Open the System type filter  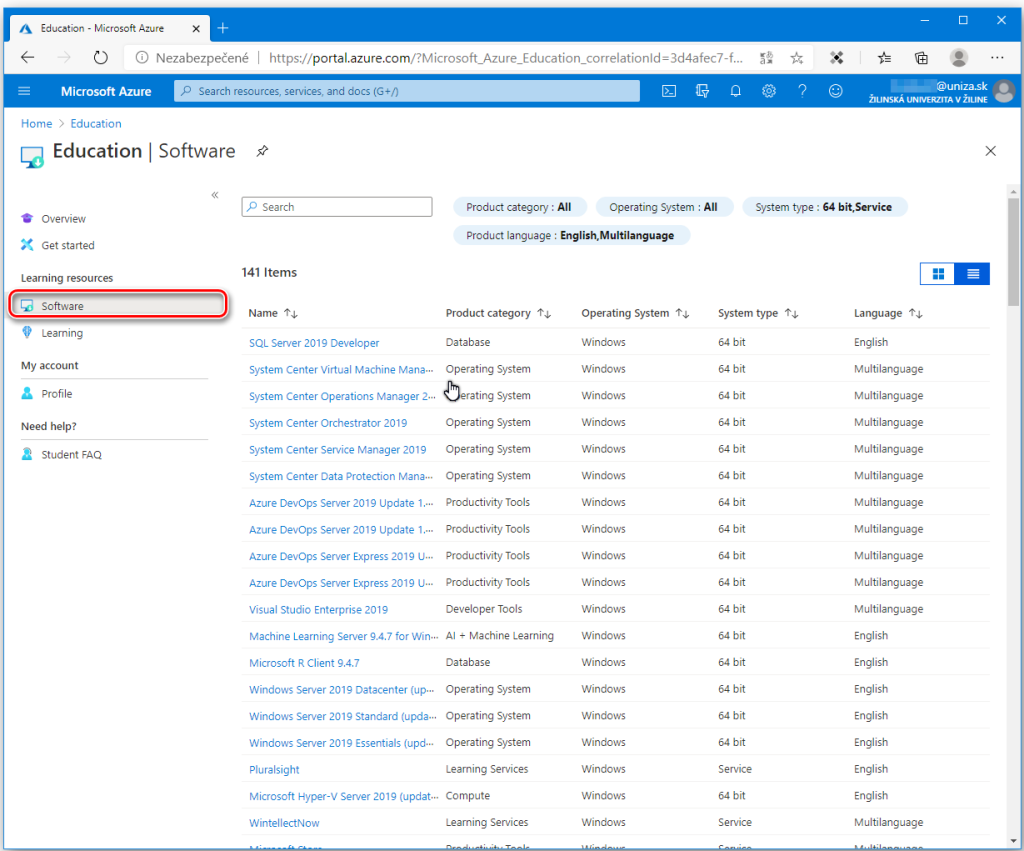click(824, 207)
